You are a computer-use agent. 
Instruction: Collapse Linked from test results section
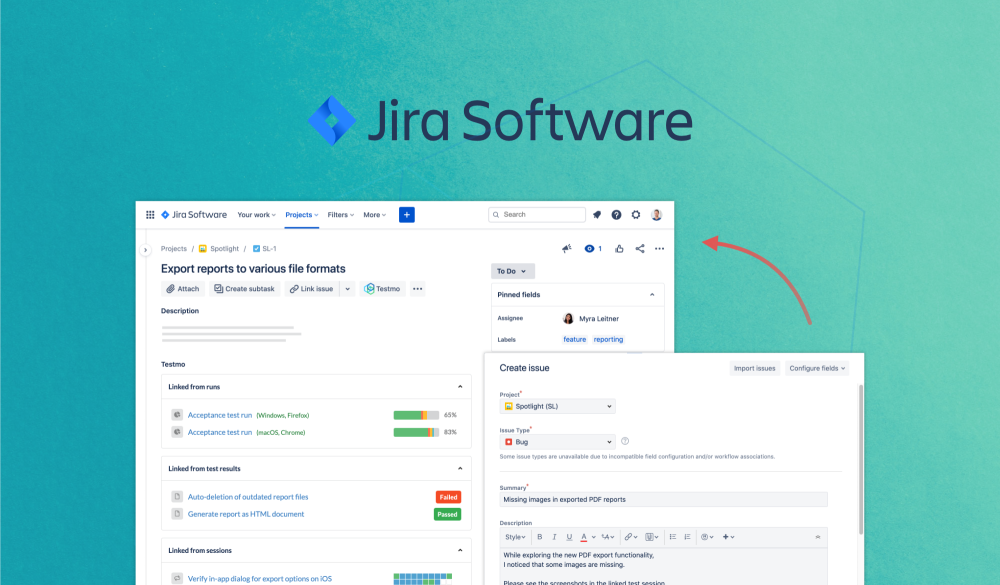460,468
